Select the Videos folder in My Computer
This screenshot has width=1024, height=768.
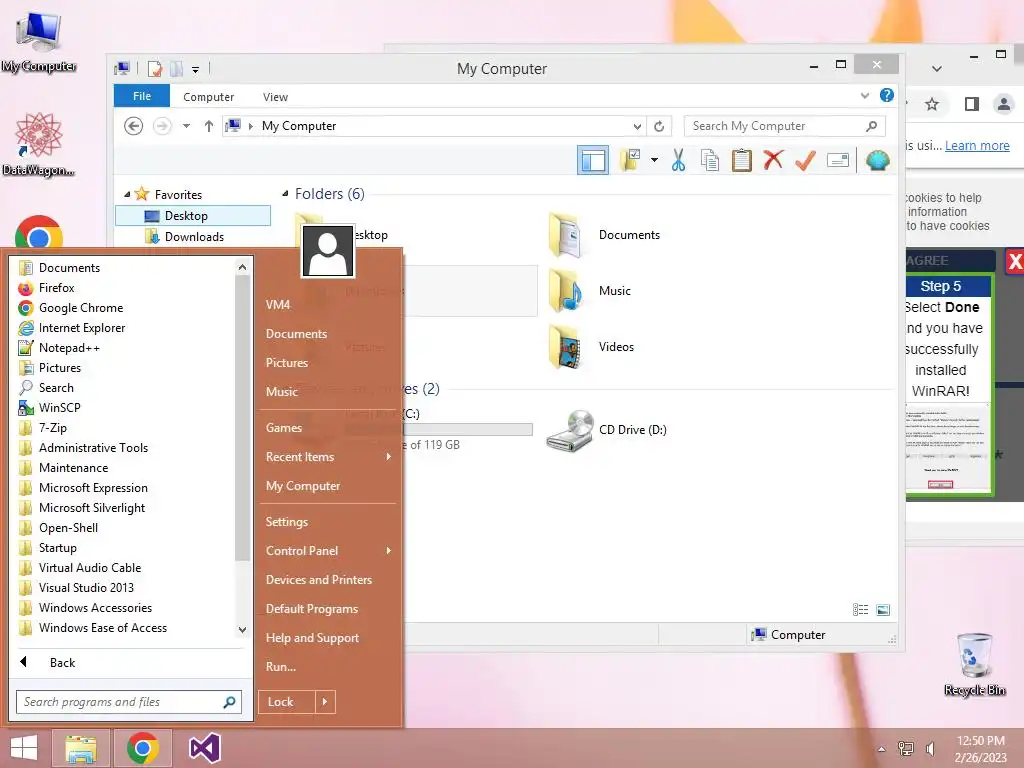click(x=592, y=347)
